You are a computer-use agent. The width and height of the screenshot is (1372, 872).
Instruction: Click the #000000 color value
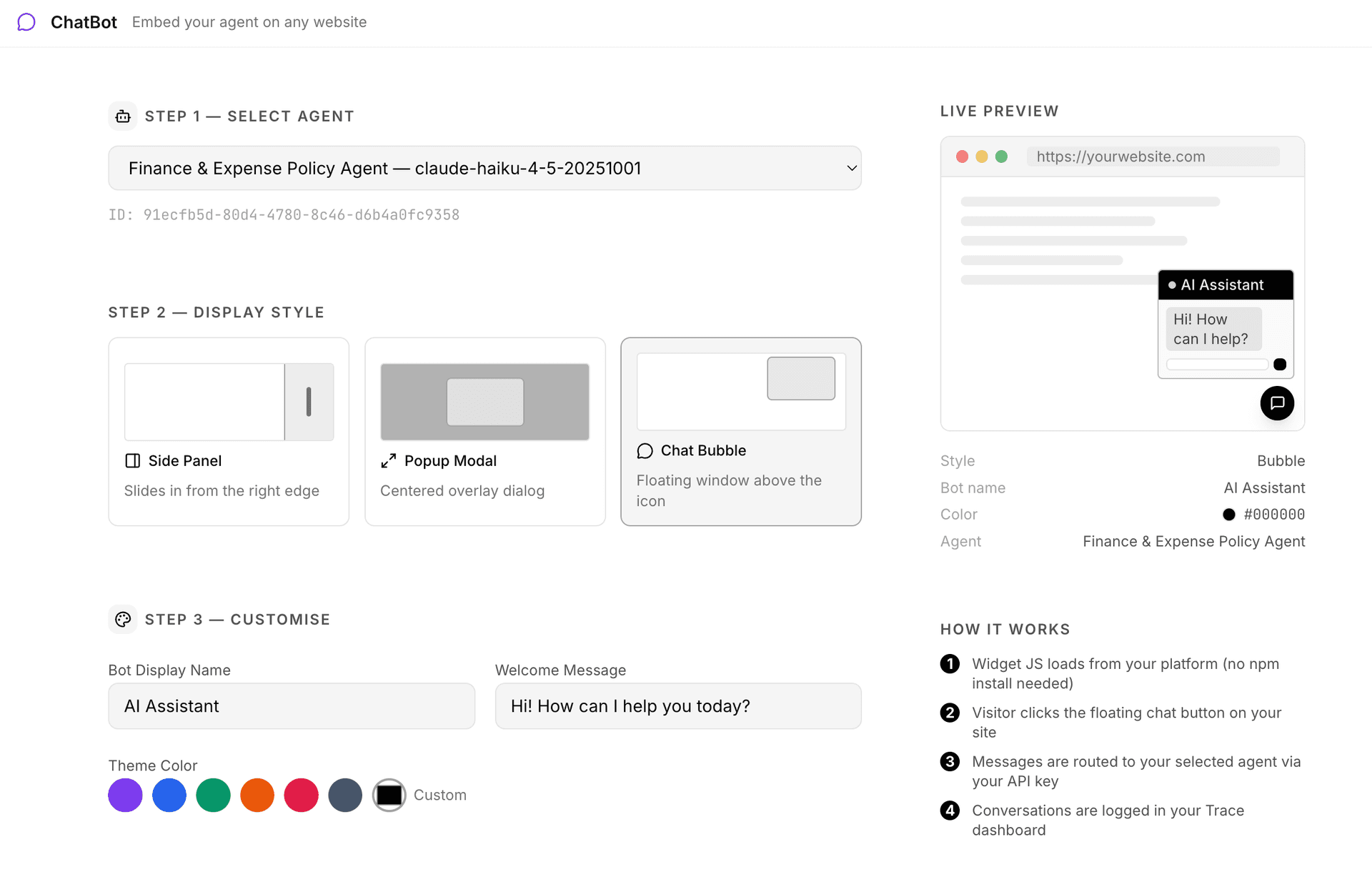tap(1274, 515)
